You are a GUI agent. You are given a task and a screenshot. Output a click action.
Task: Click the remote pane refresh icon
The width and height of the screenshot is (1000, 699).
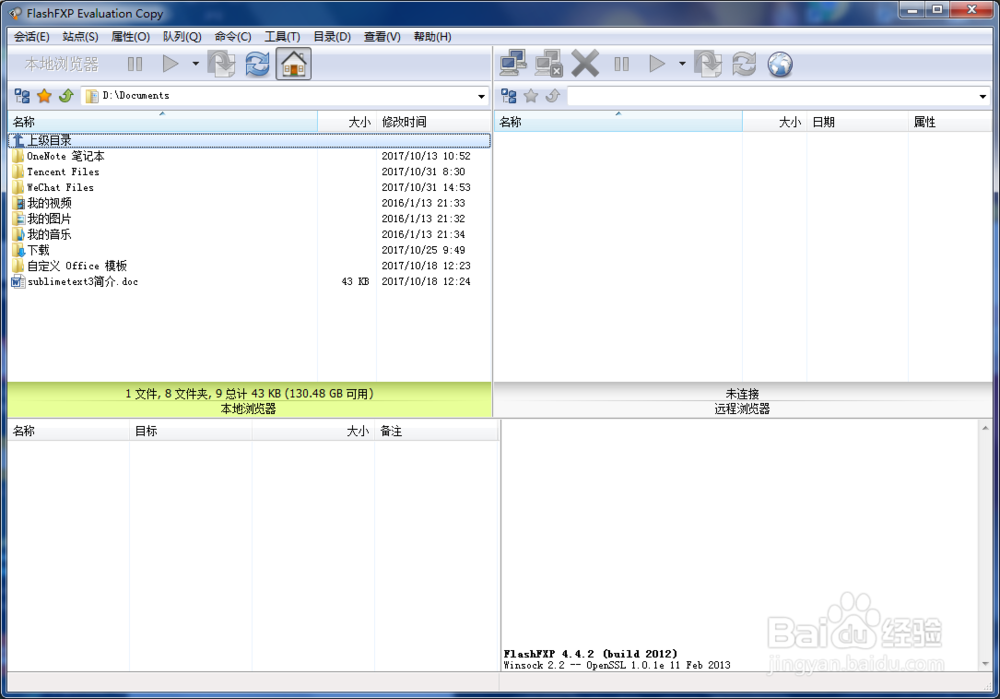tap(744, 64)
